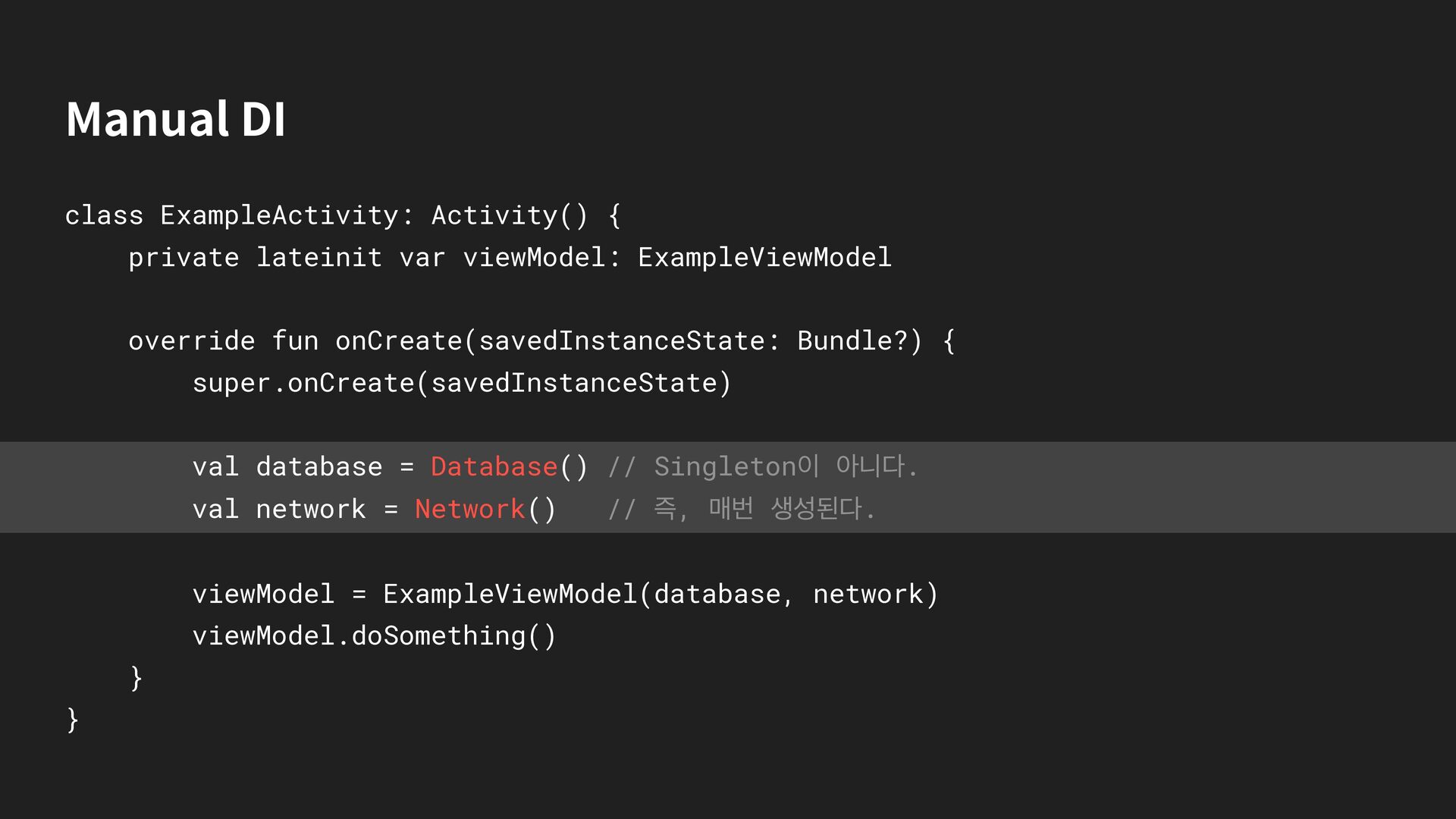Click the closing brace of onCreate
This screenshot has width=1456, height=819.
[x=136, y=677]
